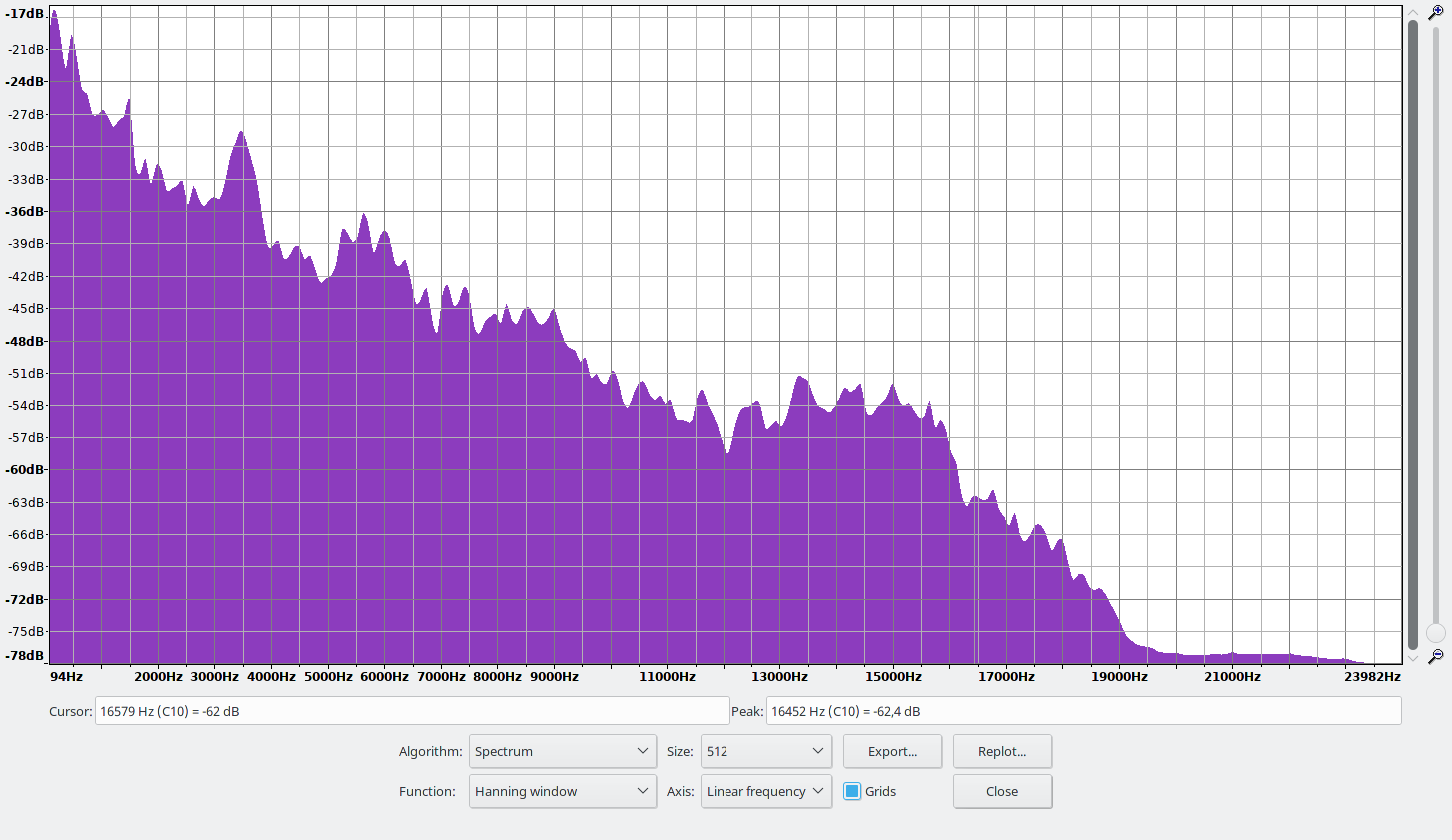Click the scrollbar up arrow
1452x840 pixels.
(1413, 12)
